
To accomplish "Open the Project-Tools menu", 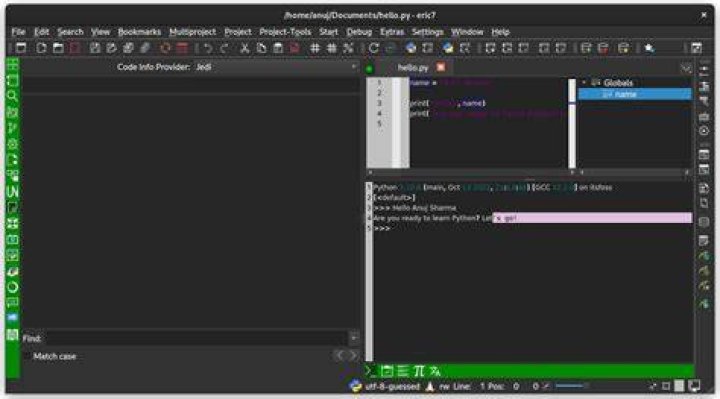I will coord(285,32).
